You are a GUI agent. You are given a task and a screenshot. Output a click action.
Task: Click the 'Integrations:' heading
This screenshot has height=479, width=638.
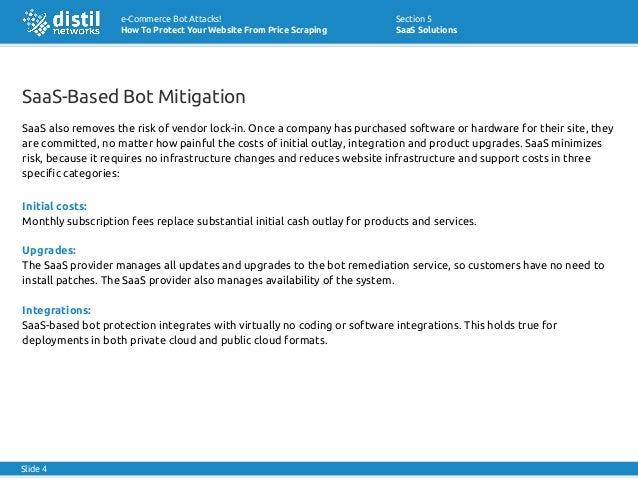tap(56, 310)
